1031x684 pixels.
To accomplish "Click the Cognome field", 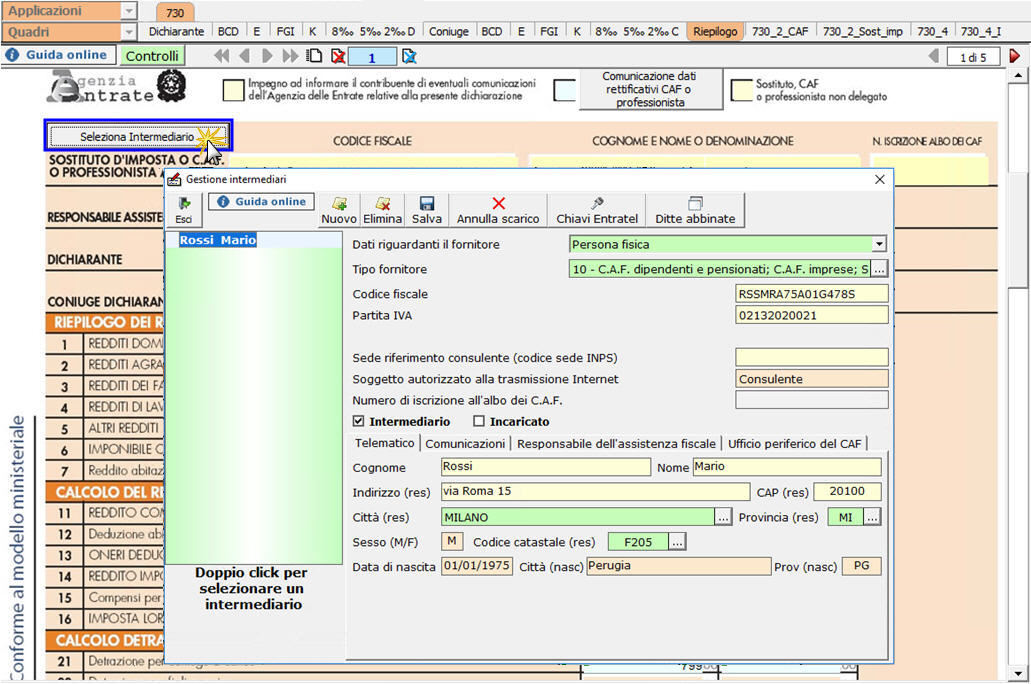I will coord(546,466).
